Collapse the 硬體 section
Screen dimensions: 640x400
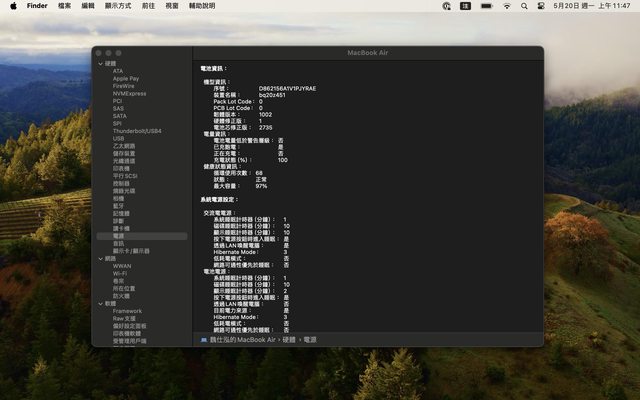click(99, 64)
